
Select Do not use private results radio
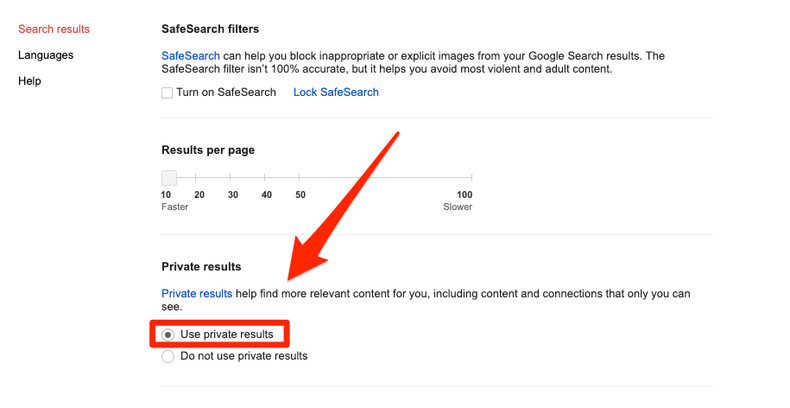[168, 356]
